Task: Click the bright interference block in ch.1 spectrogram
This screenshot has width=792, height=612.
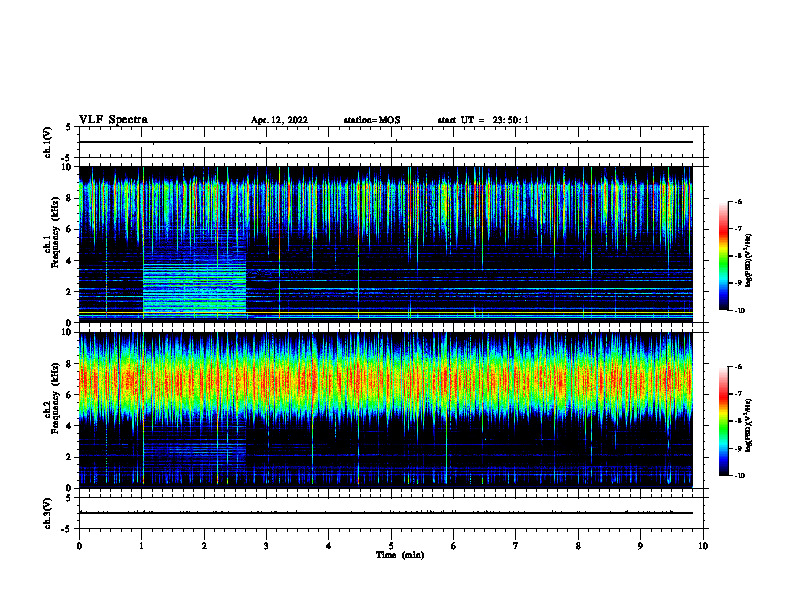Action: [x=194, y=289]
